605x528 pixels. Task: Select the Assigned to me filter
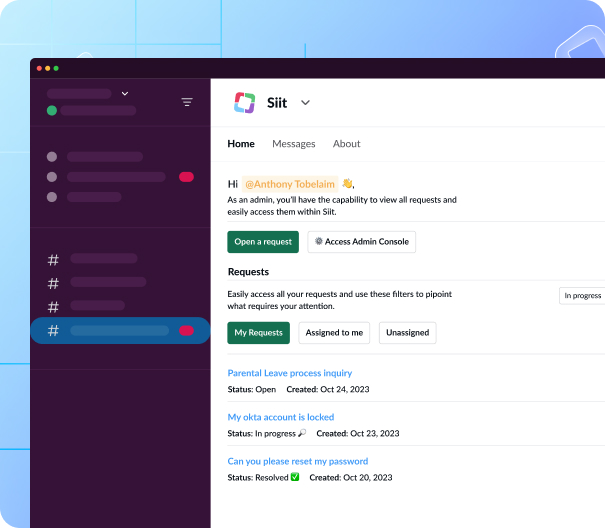point(334,333)
